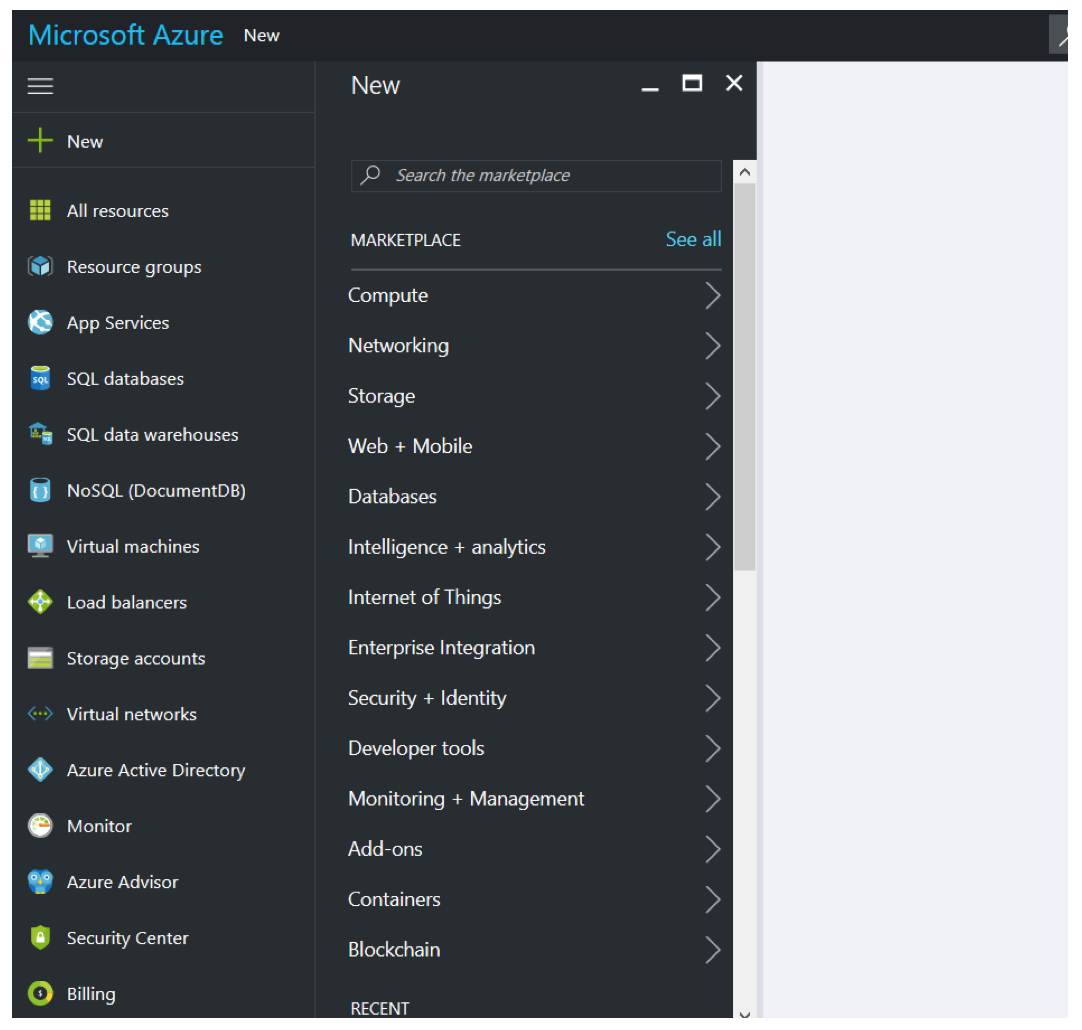Select the Virtual machines icon in sidebar

(x=40, y=546)
